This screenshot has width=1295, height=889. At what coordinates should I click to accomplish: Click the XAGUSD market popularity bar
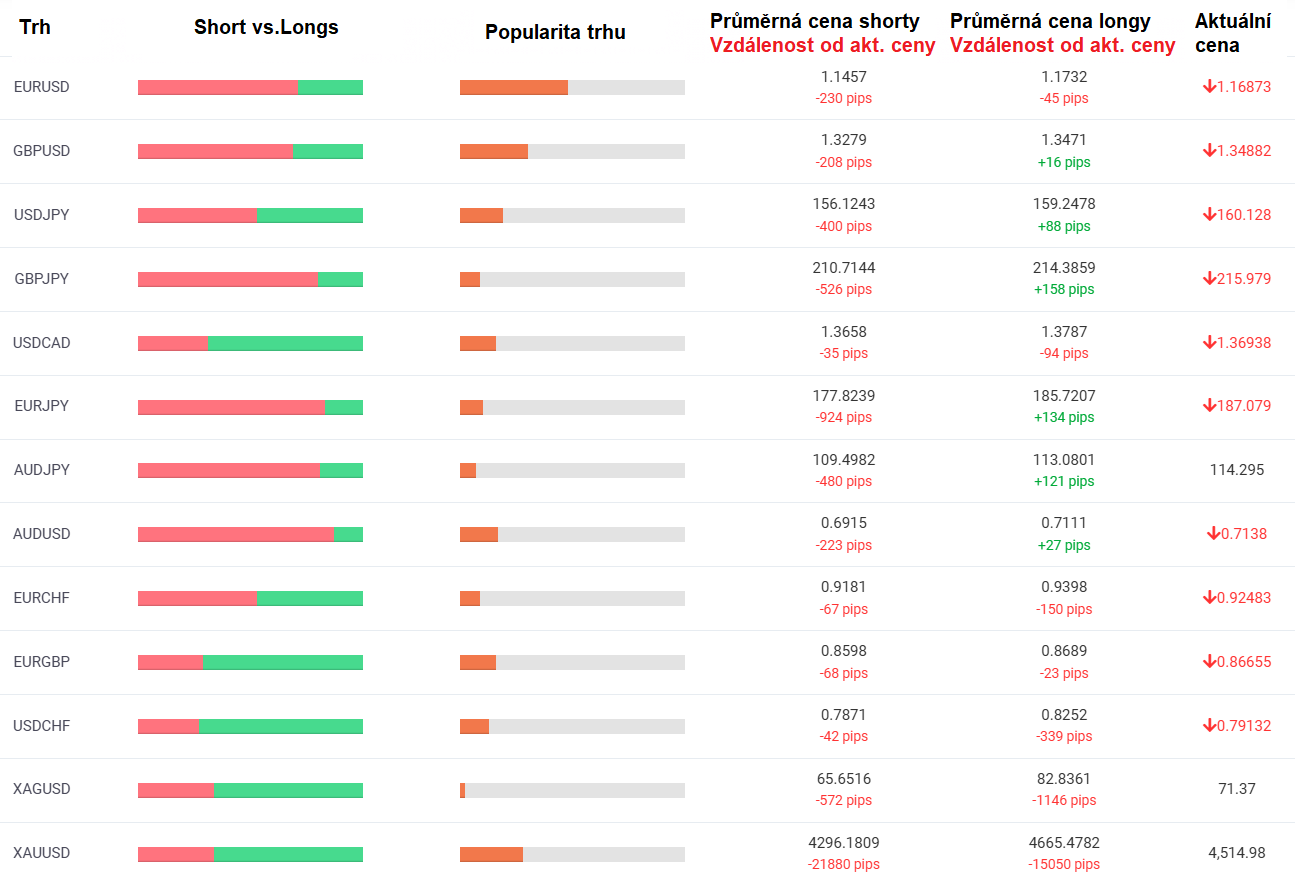(572, 790)
